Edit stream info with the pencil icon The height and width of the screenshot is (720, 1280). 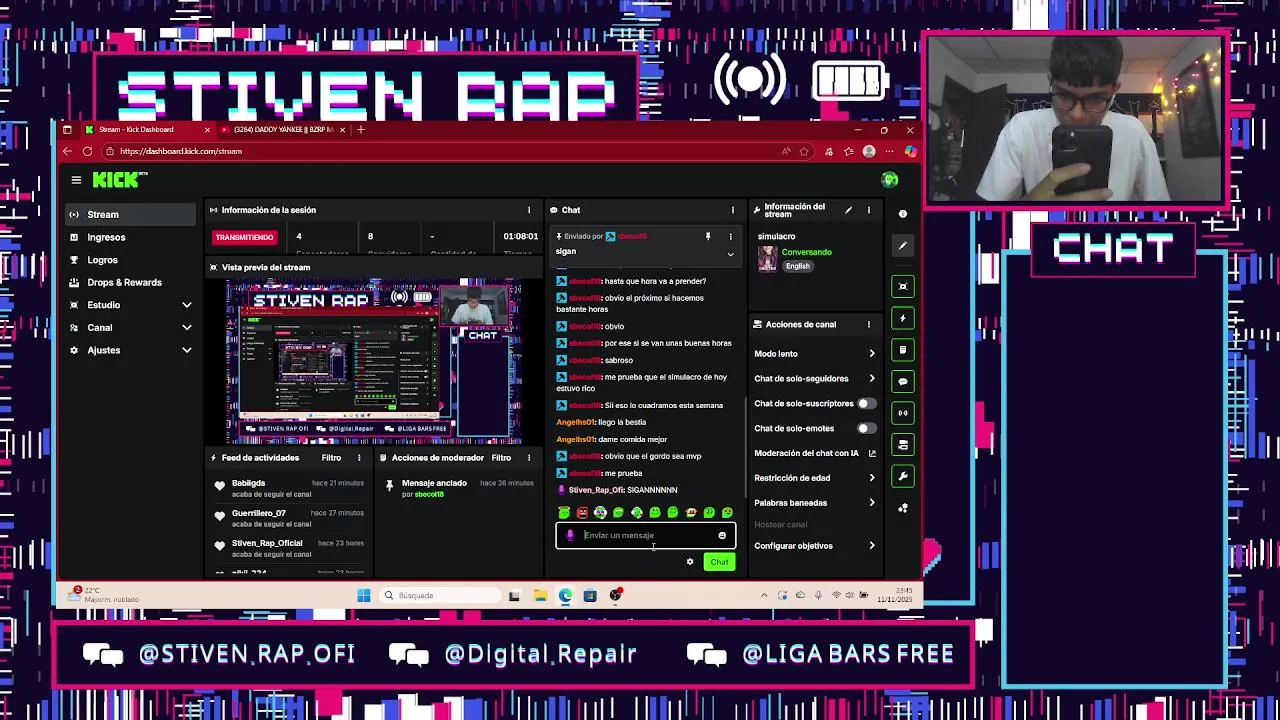[x=848, y=210]
